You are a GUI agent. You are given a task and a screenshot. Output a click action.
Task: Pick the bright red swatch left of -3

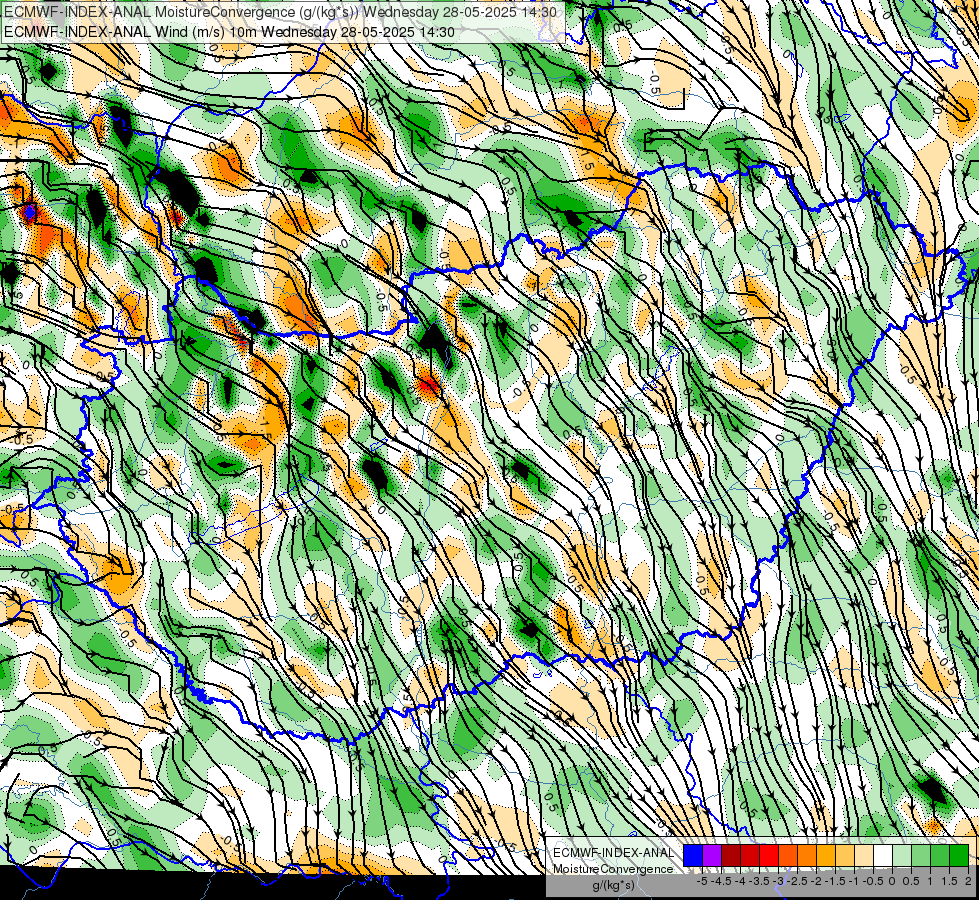point(769,856)
